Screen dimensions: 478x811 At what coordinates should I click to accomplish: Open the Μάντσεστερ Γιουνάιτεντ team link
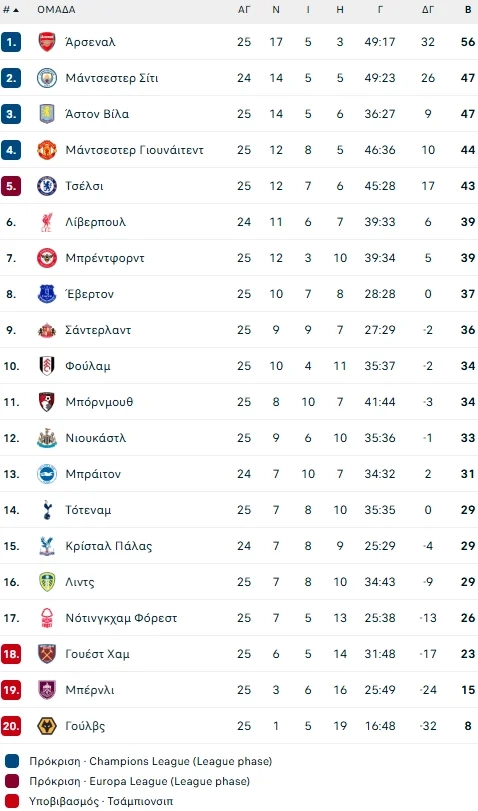coord(135,150)
